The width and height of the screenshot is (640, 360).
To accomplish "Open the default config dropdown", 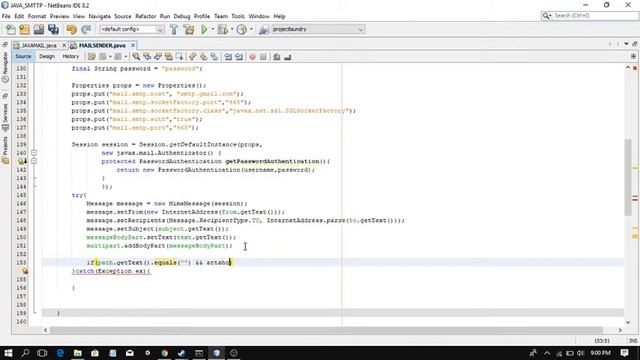I will click(132, 29).
